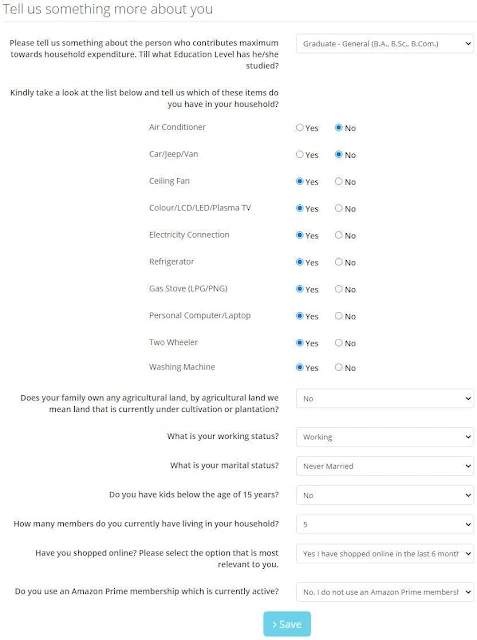This screenshot has height=640, width=477.
Task: Set Washing Machine to No
Action: [x=339, y=367]
